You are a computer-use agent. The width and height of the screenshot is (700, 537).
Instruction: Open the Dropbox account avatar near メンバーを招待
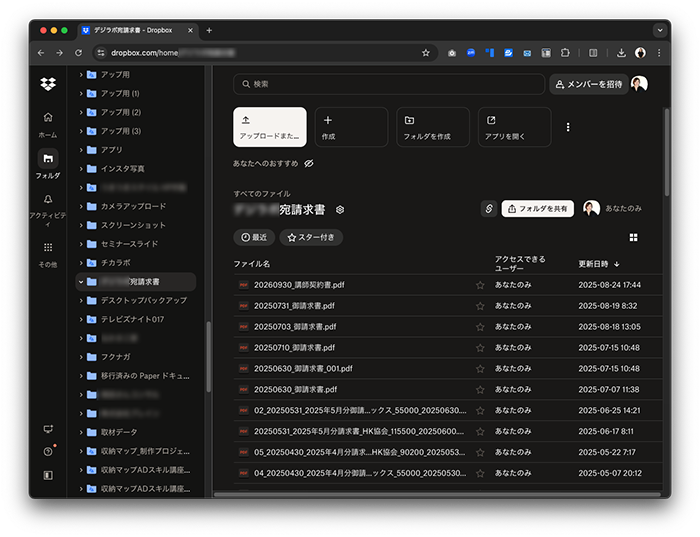pos(639,84)
